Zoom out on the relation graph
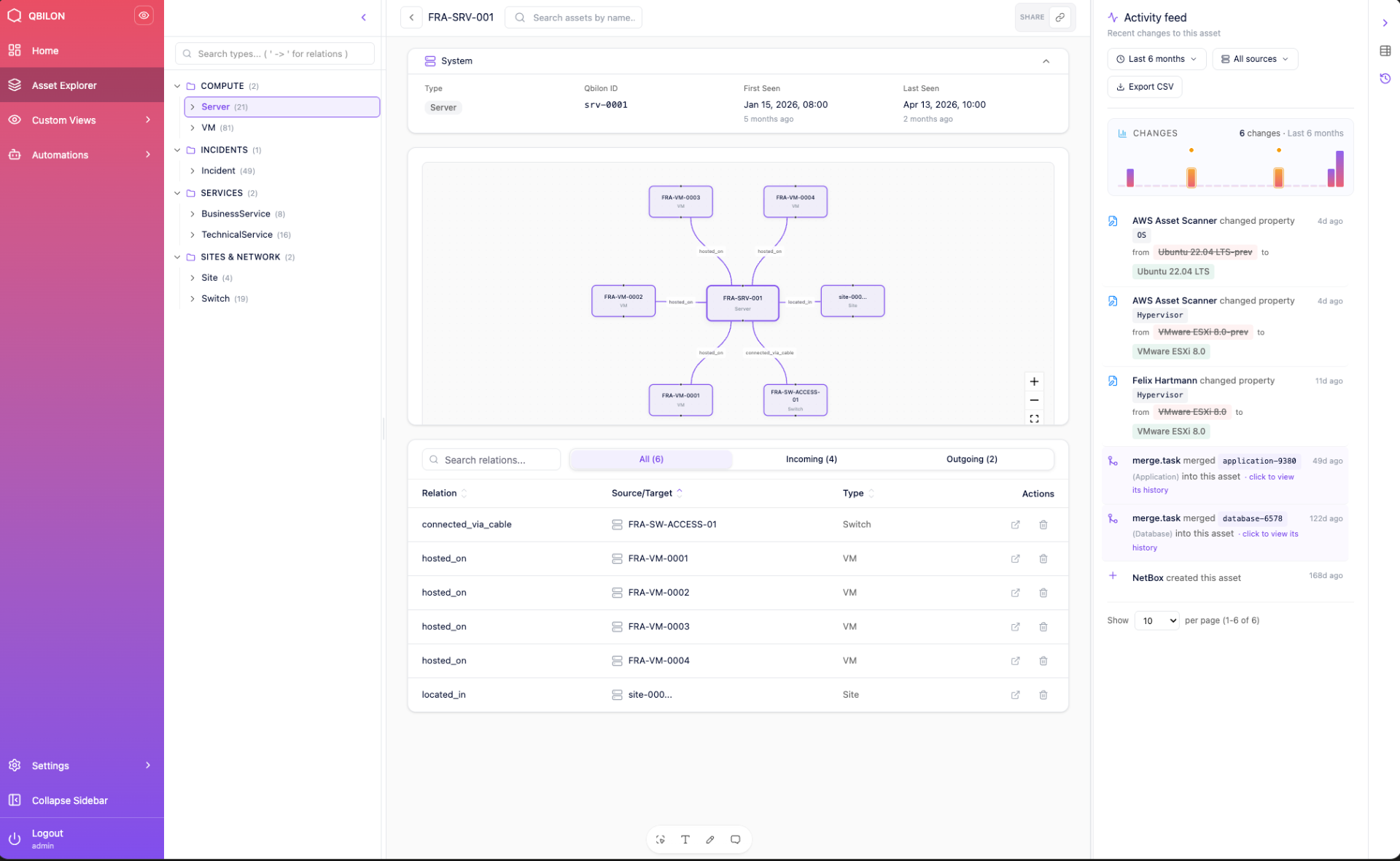The width and height of the screenshot is (1400, 861). click(1034, 400)
